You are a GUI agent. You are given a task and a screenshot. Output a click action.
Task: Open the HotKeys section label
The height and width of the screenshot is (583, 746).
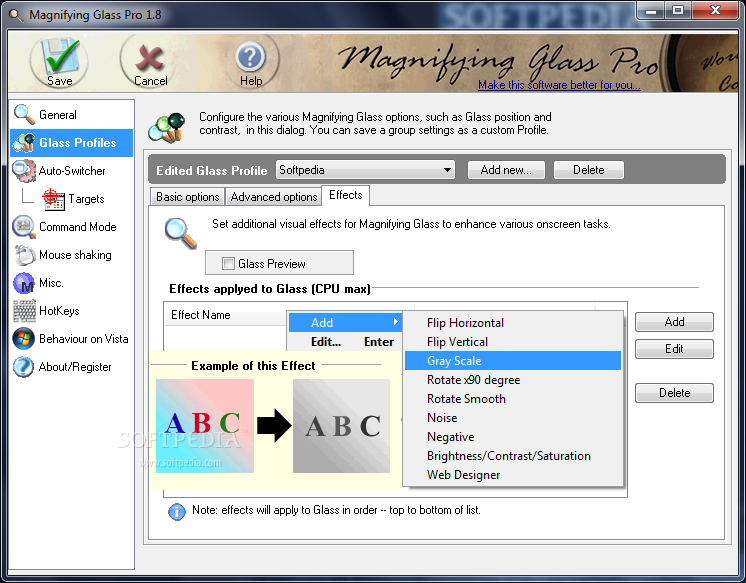[x=59, y=311]
